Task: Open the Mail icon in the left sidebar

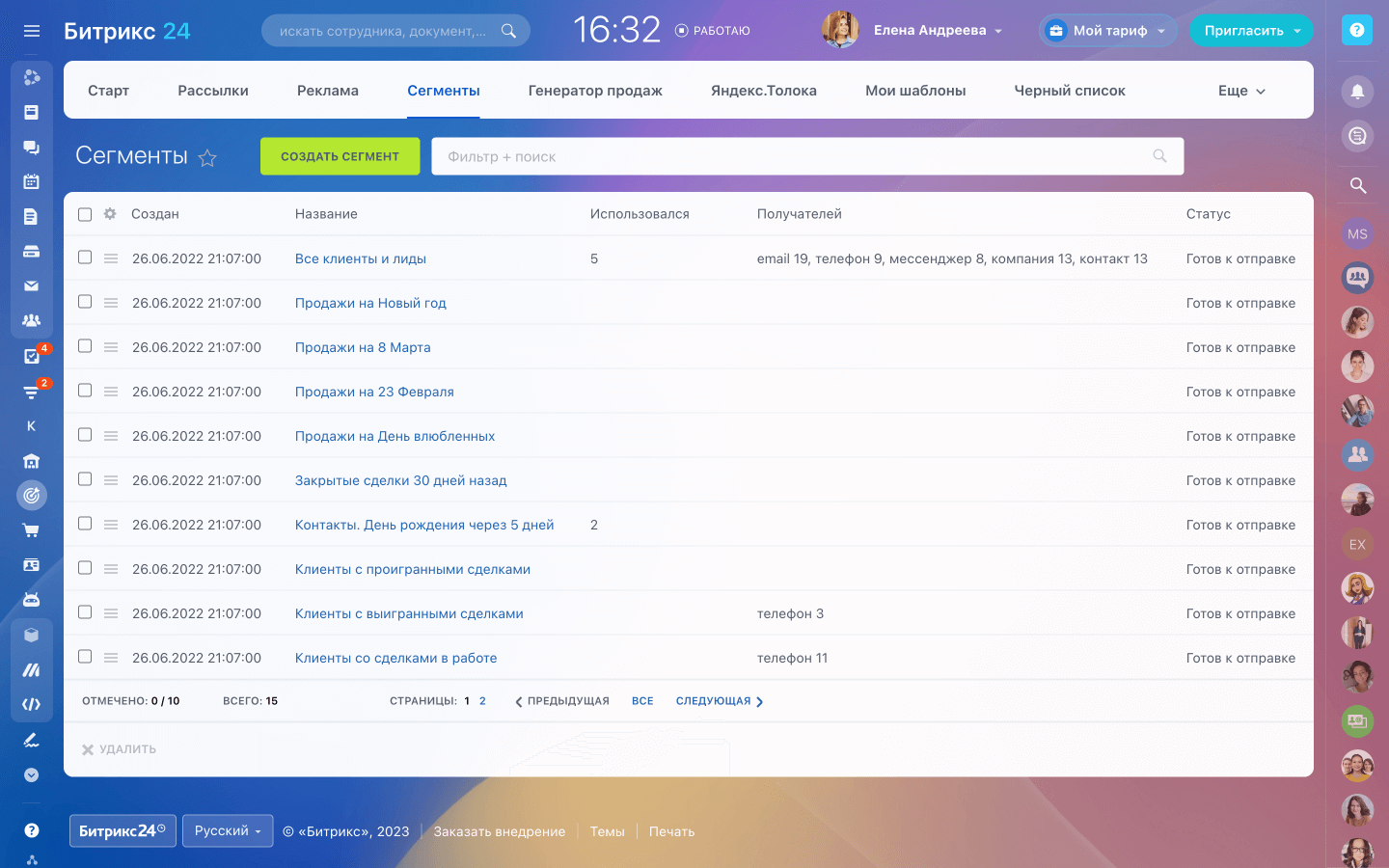Action: (x=32, y=285)
